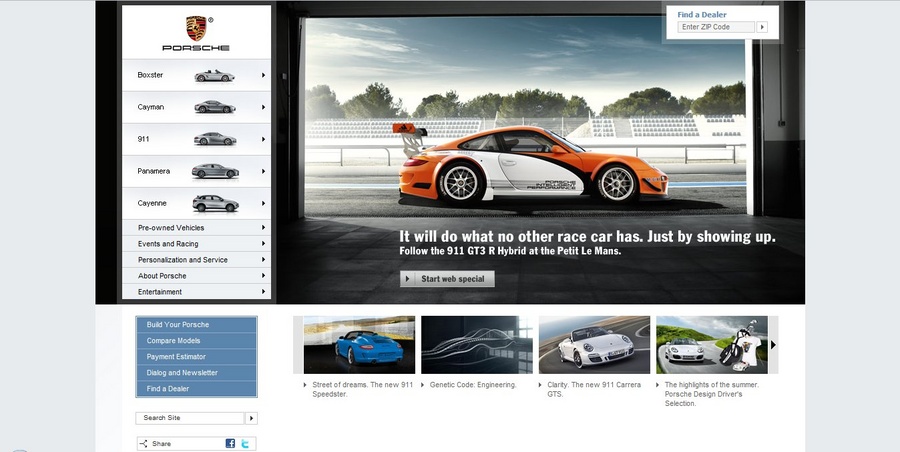
Task: Select the Boxster car image
Action: tap(214, 75)
